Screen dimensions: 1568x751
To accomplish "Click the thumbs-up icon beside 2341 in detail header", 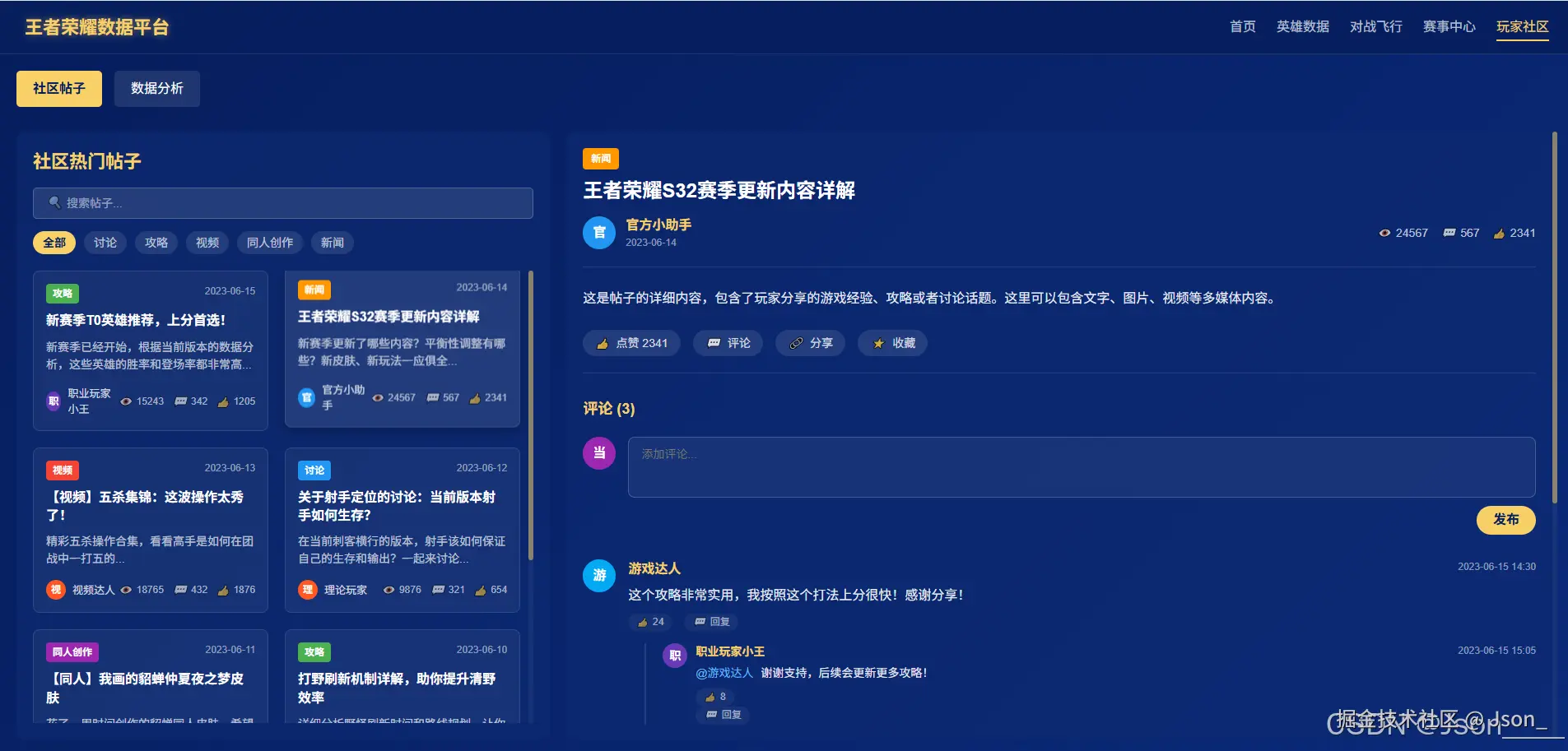I will click(x=1499, y=234).
